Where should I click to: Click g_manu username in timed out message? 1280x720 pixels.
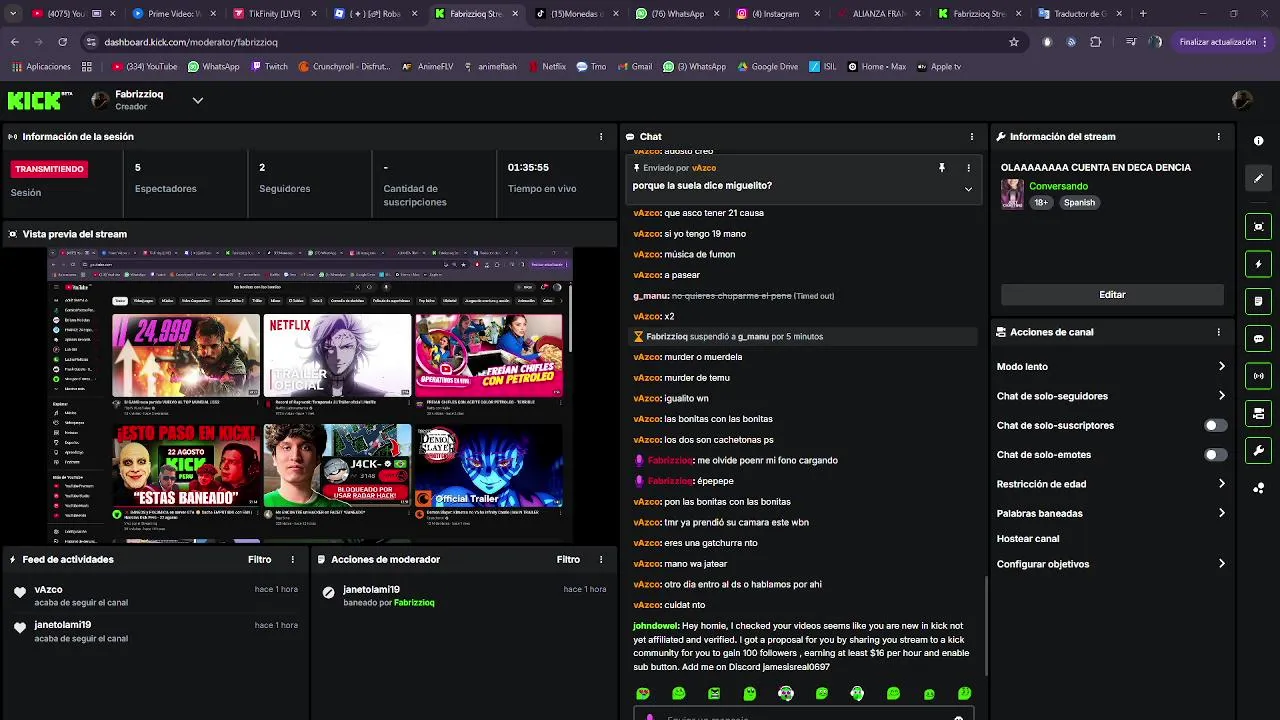click(651, 296)
